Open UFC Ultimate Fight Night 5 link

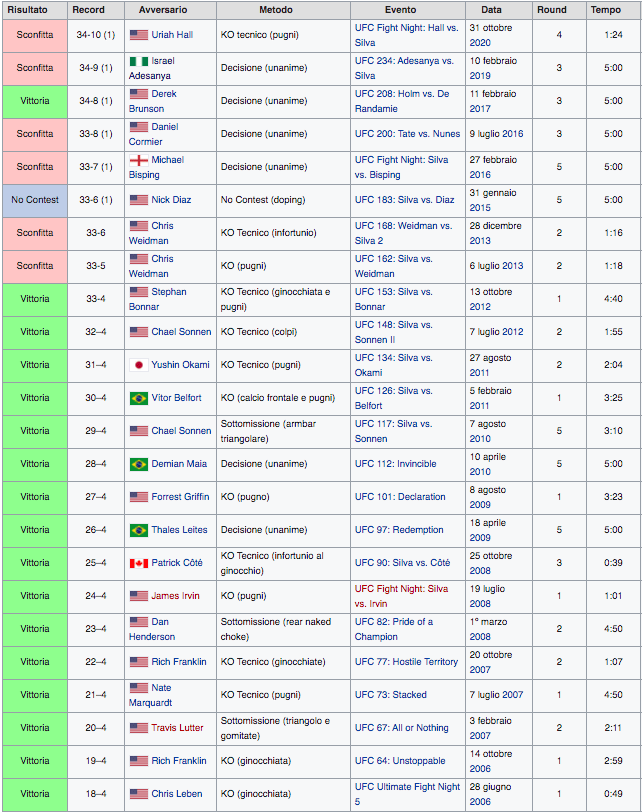407,794
